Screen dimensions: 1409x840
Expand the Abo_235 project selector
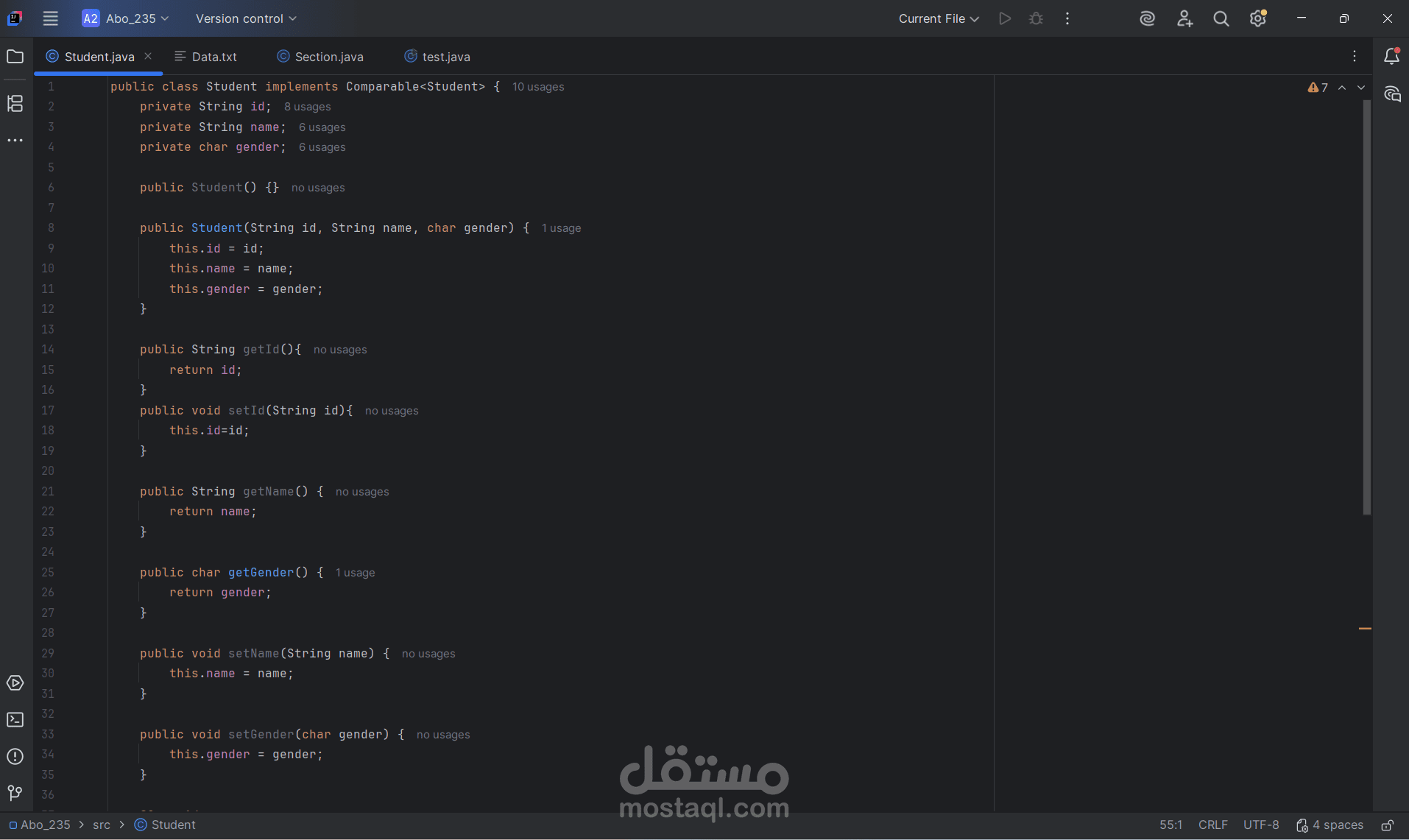click(x=125, y=18)
